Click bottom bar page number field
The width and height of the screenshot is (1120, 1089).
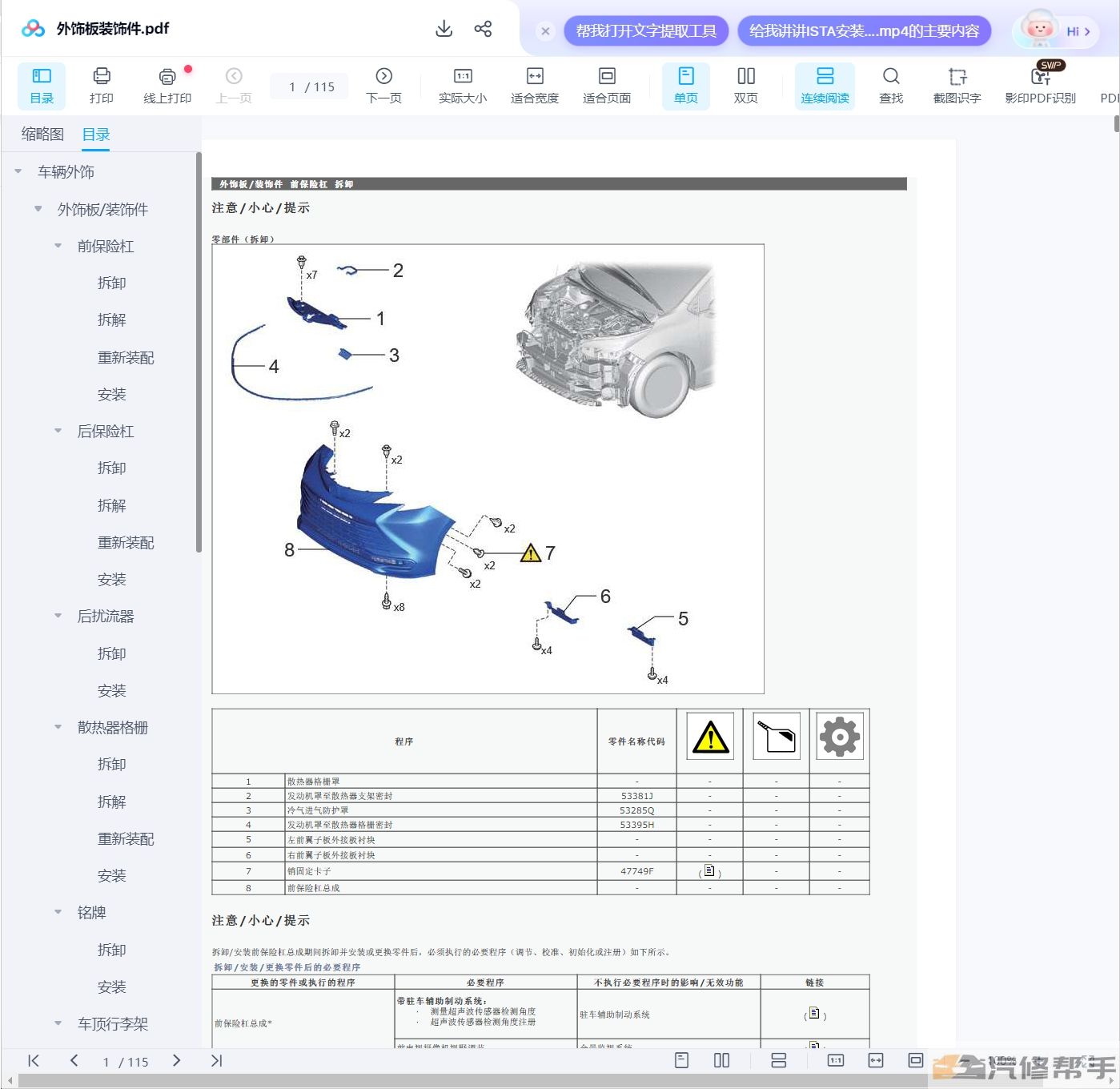pyautogui.click(x=126, y=1062)
